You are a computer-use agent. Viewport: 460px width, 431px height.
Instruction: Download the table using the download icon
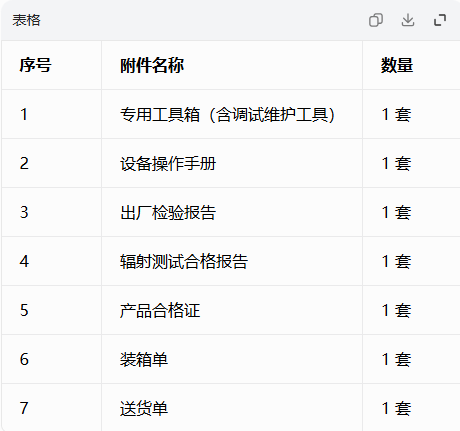tap(408, 20)
